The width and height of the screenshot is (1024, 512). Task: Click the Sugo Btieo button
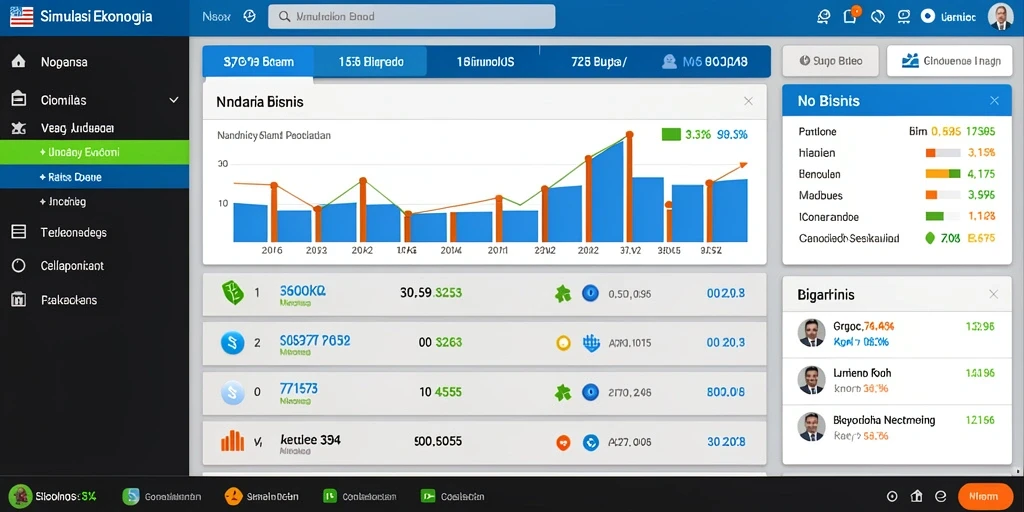click(831, 61)
